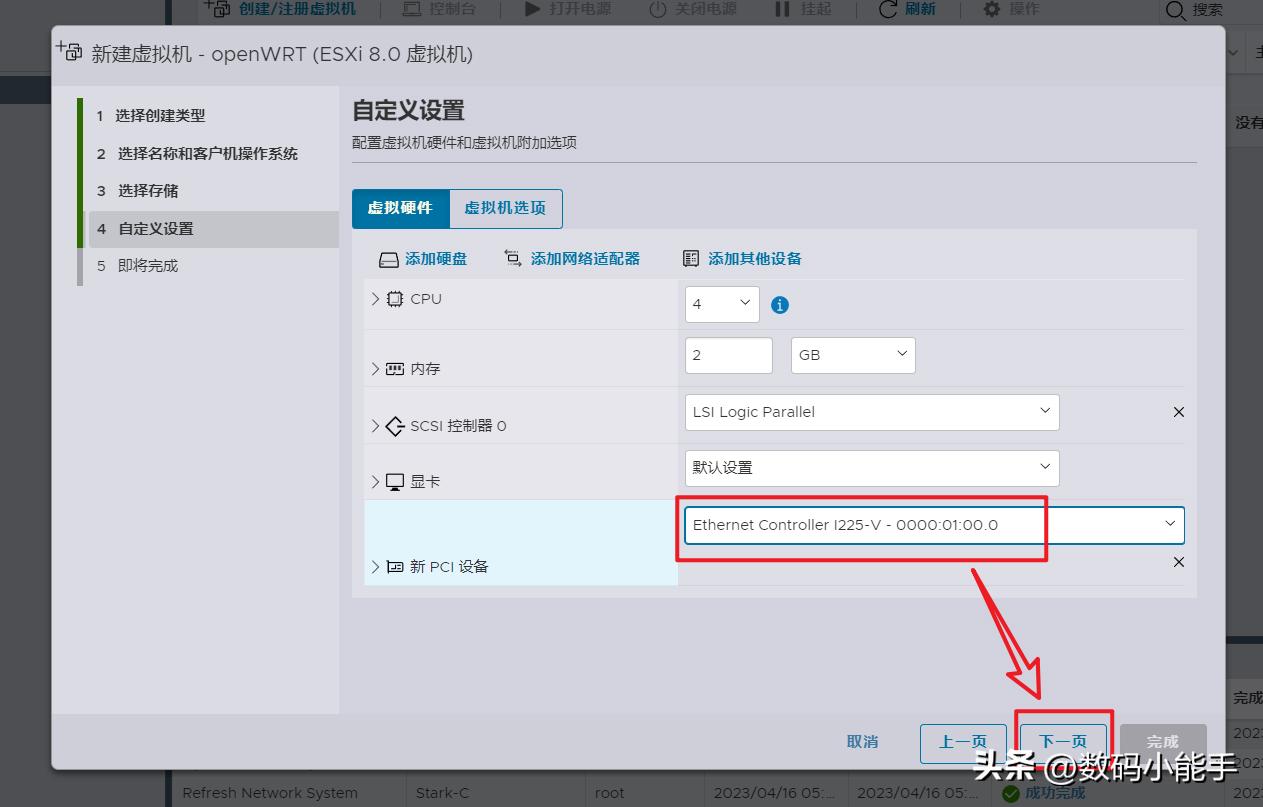Expand the new PCI device row

click(376, 567)
